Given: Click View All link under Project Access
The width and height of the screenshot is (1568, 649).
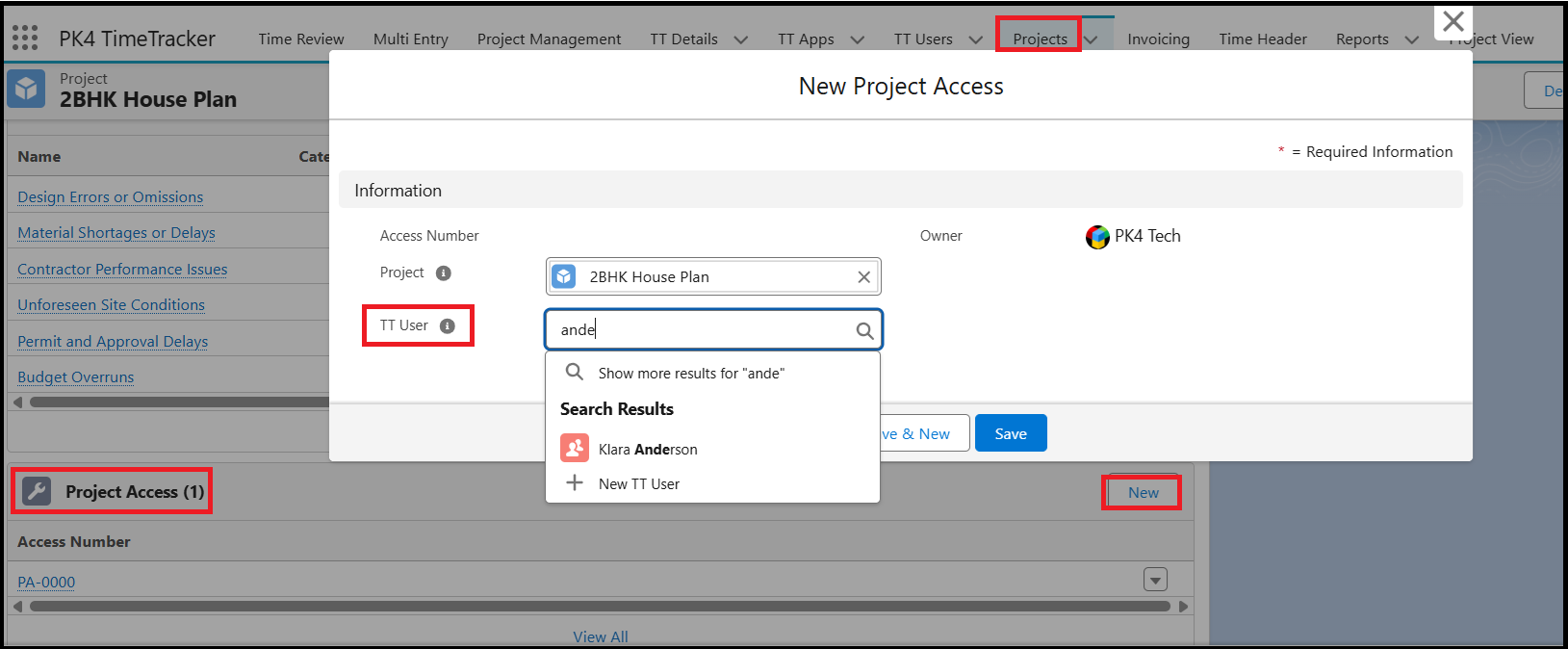Looking at the screenshot, I should pos(601,636).
